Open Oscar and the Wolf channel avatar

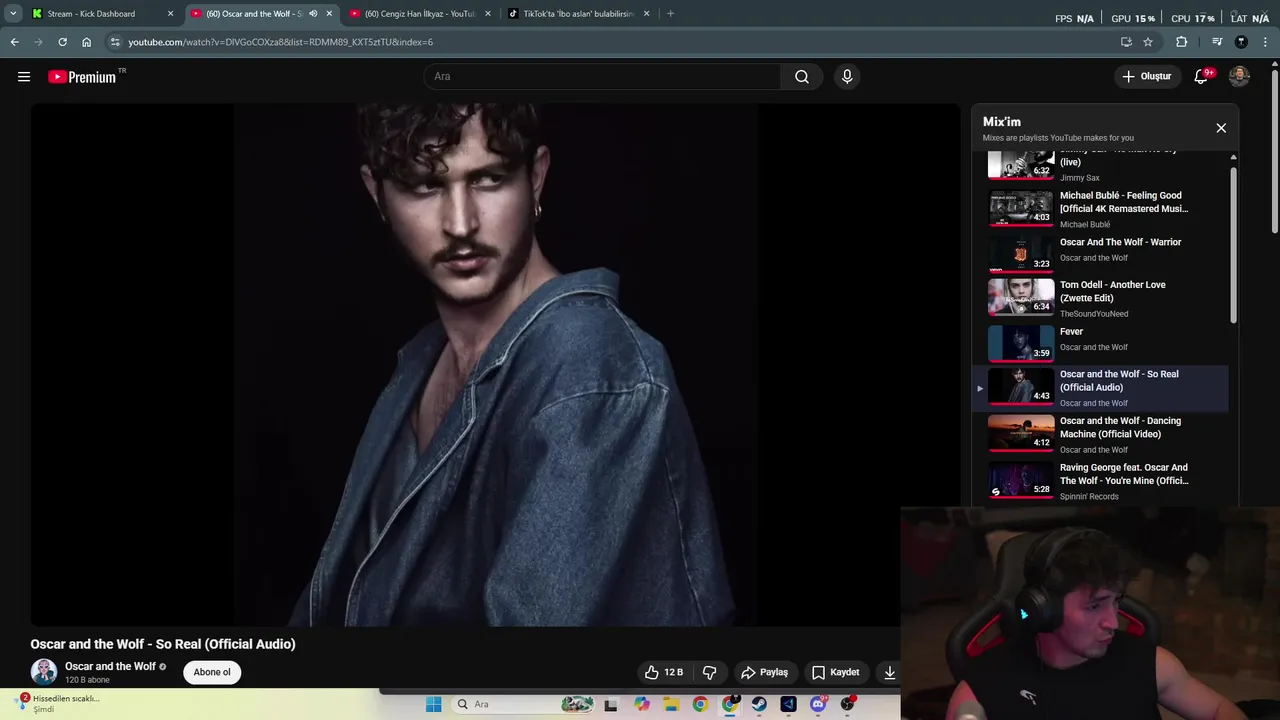click(x=44, y=672)
